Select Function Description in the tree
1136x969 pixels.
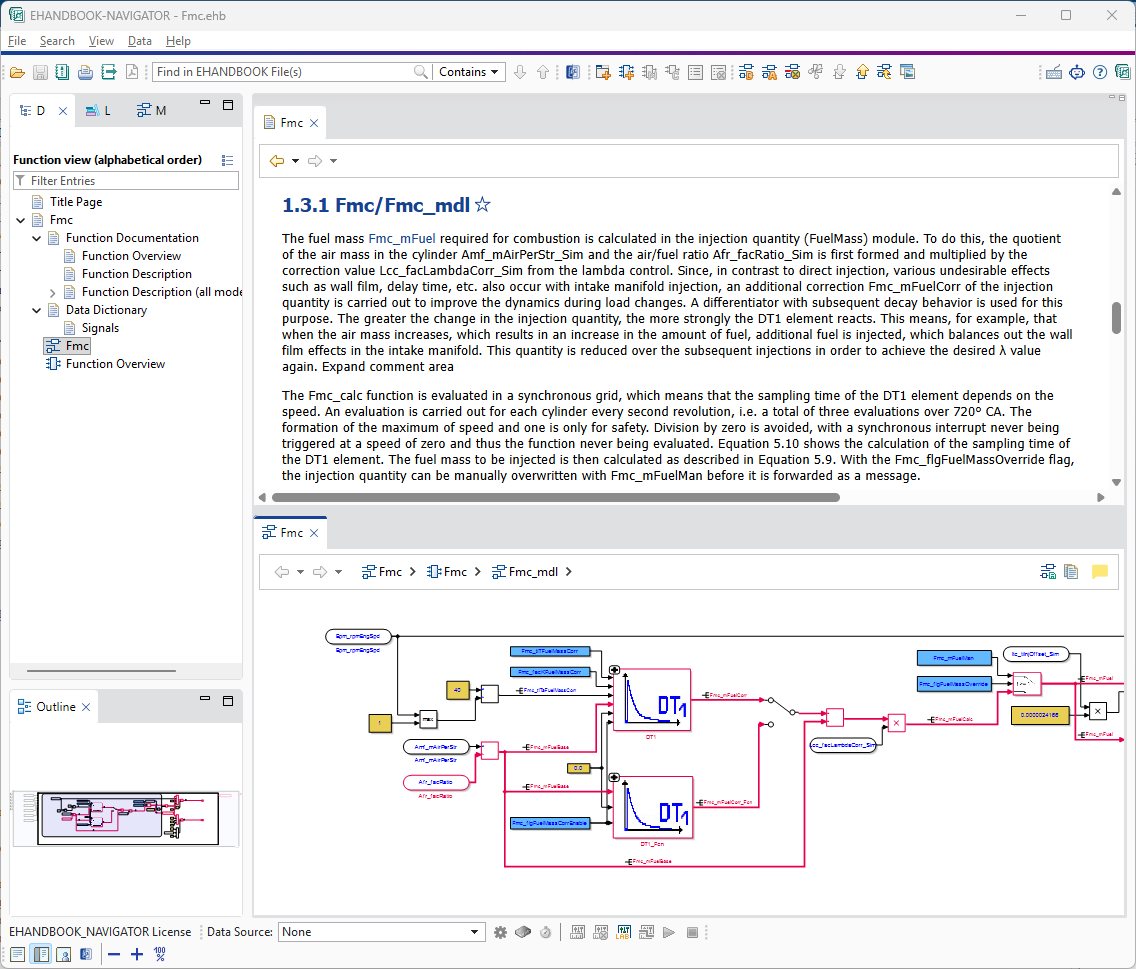(136, 274)
